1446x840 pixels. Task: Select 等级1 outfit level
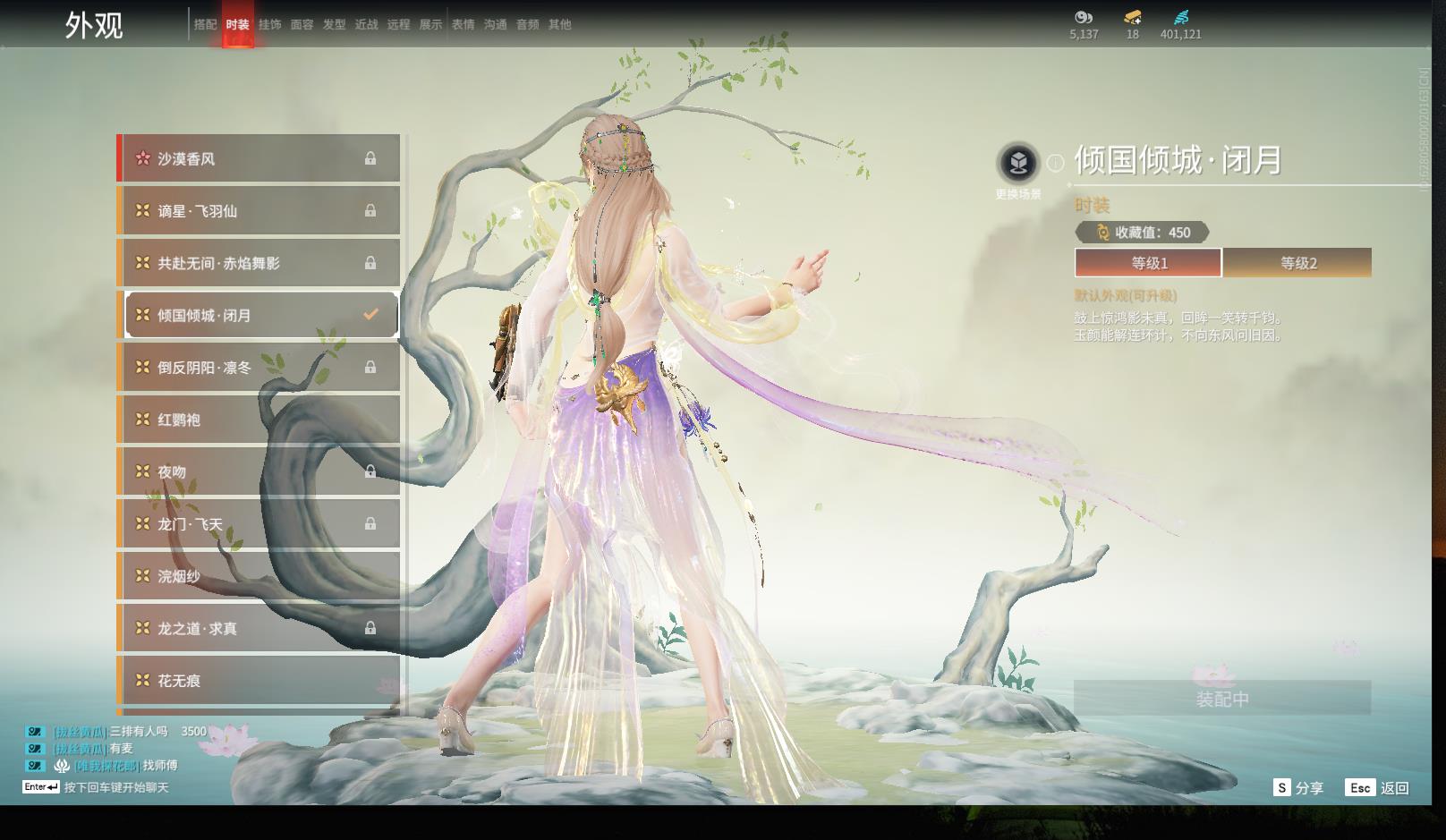(1148, 263)
